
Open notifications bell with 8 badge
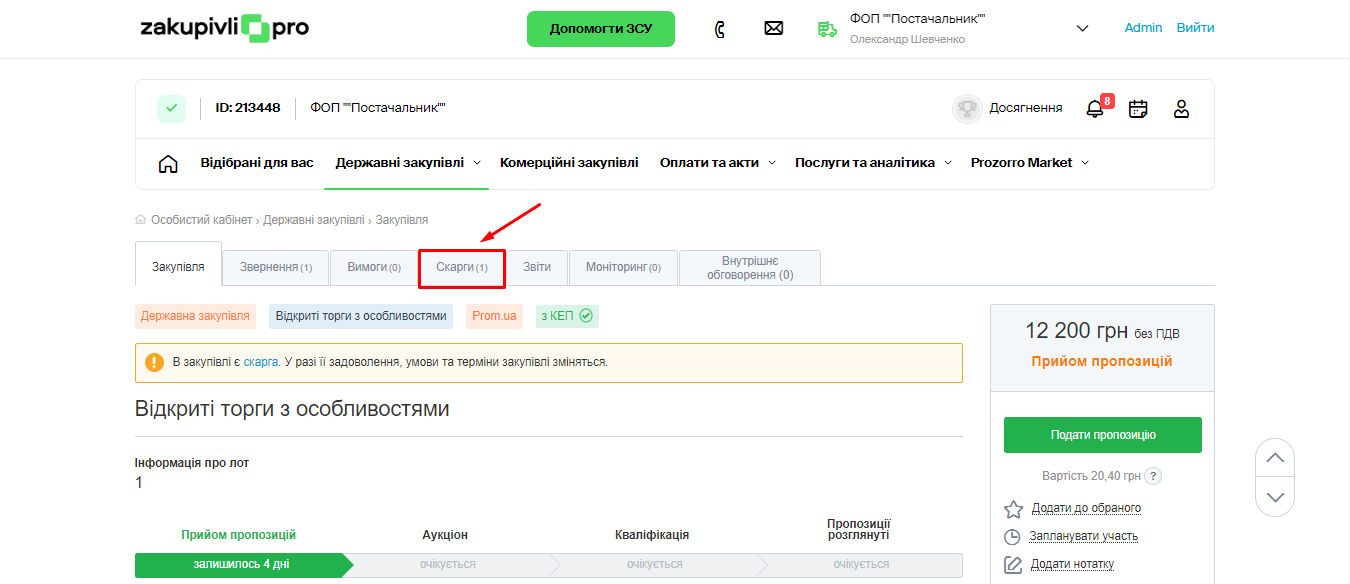(1095, 108)
